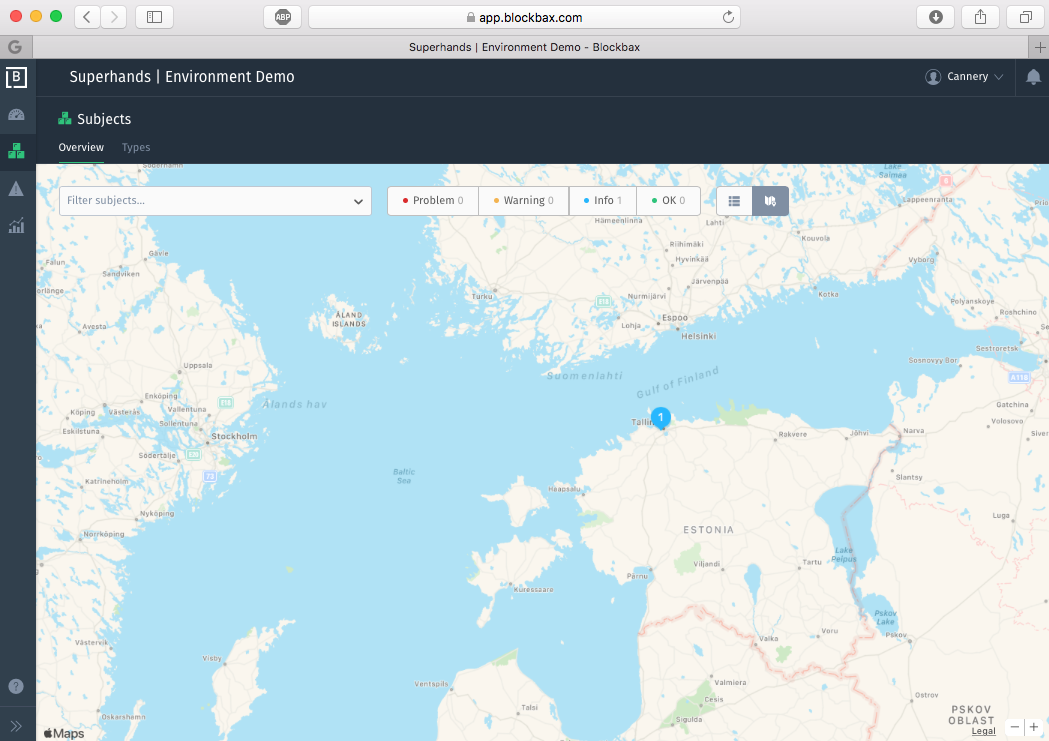Expand the Filter subjects dropdown arrow
Image resolution: width=1049 pixels, height=741 pixels.
359,201
